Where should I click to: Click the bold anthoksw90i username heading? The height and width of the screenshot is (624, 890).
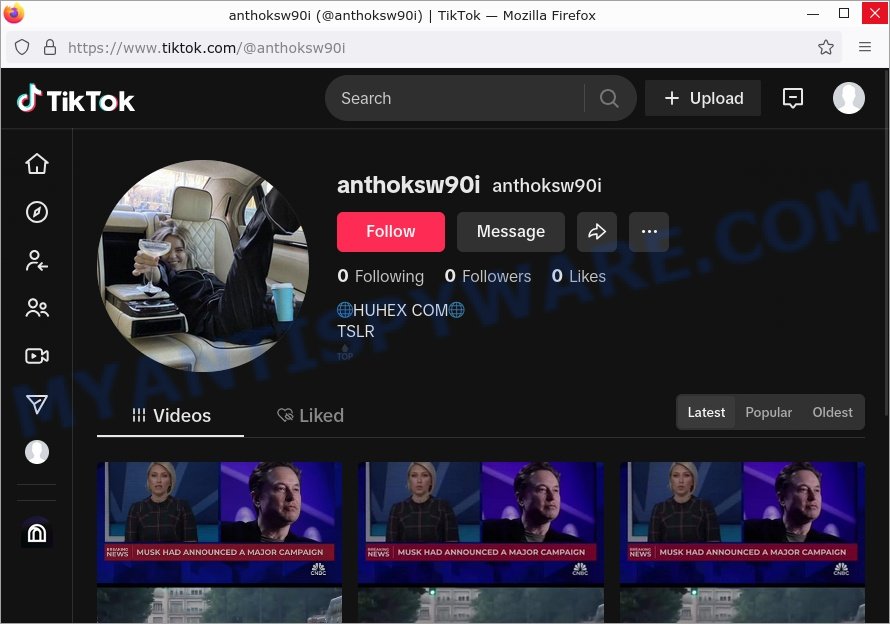[408, 185]
